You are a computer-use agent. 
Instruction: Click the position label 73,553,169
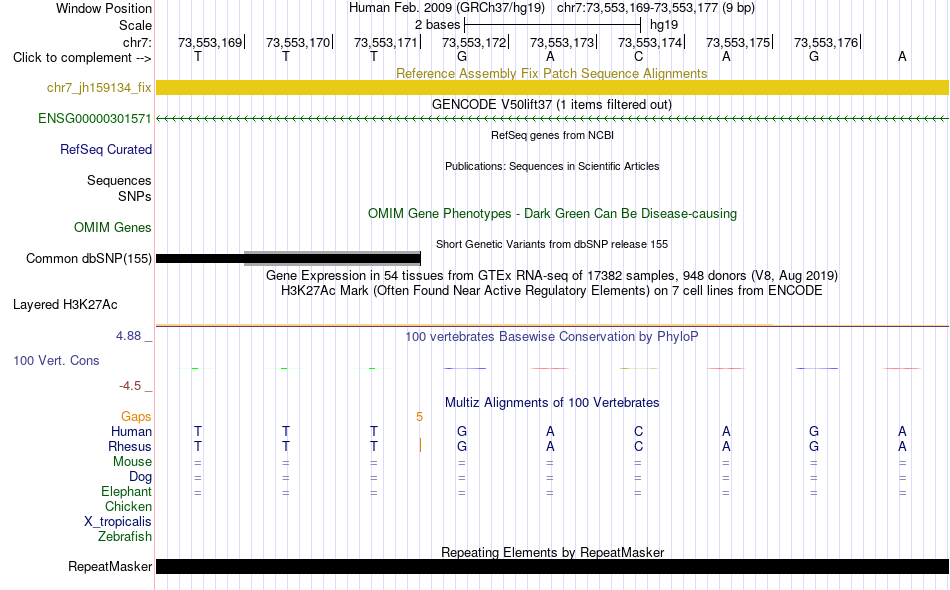tap(210, 42)
